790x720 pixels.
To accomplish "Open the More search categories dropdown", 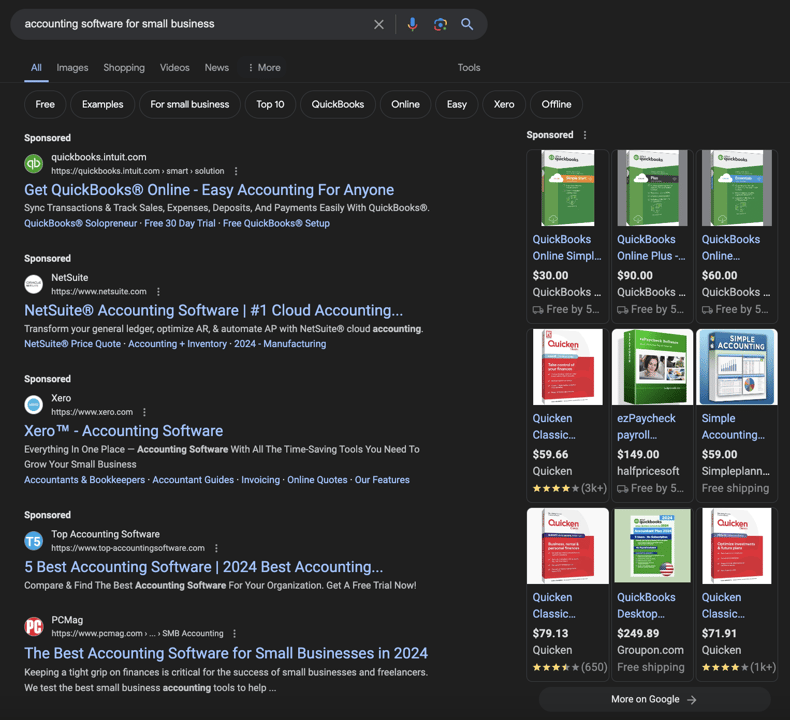I will (x=264, y=68).
